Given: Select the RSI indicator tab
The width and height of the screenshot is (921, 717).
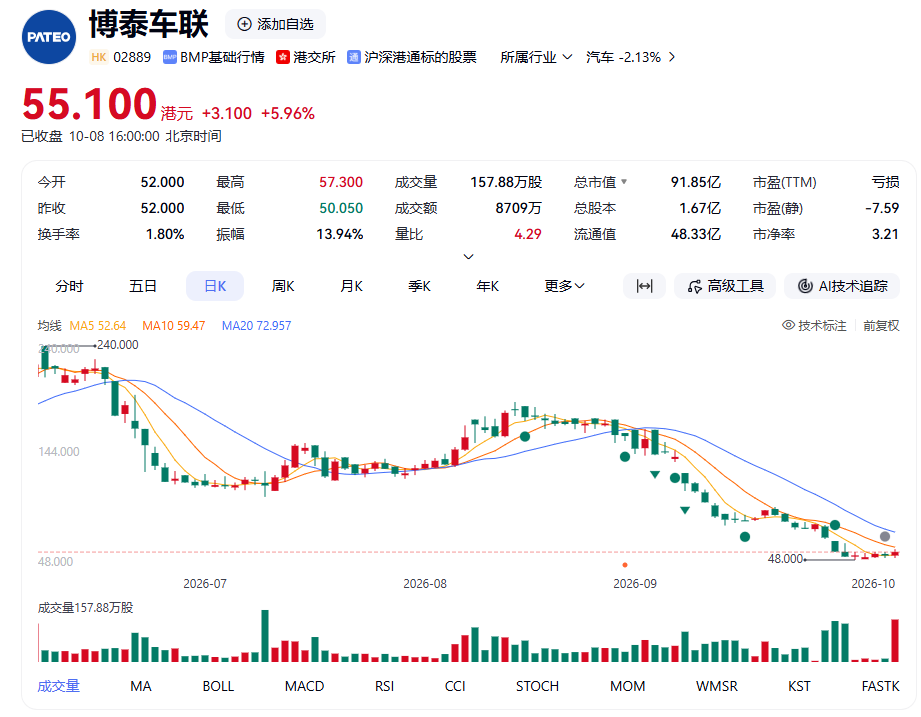Looking at the screenshot, I should click(x=385, y=686).
